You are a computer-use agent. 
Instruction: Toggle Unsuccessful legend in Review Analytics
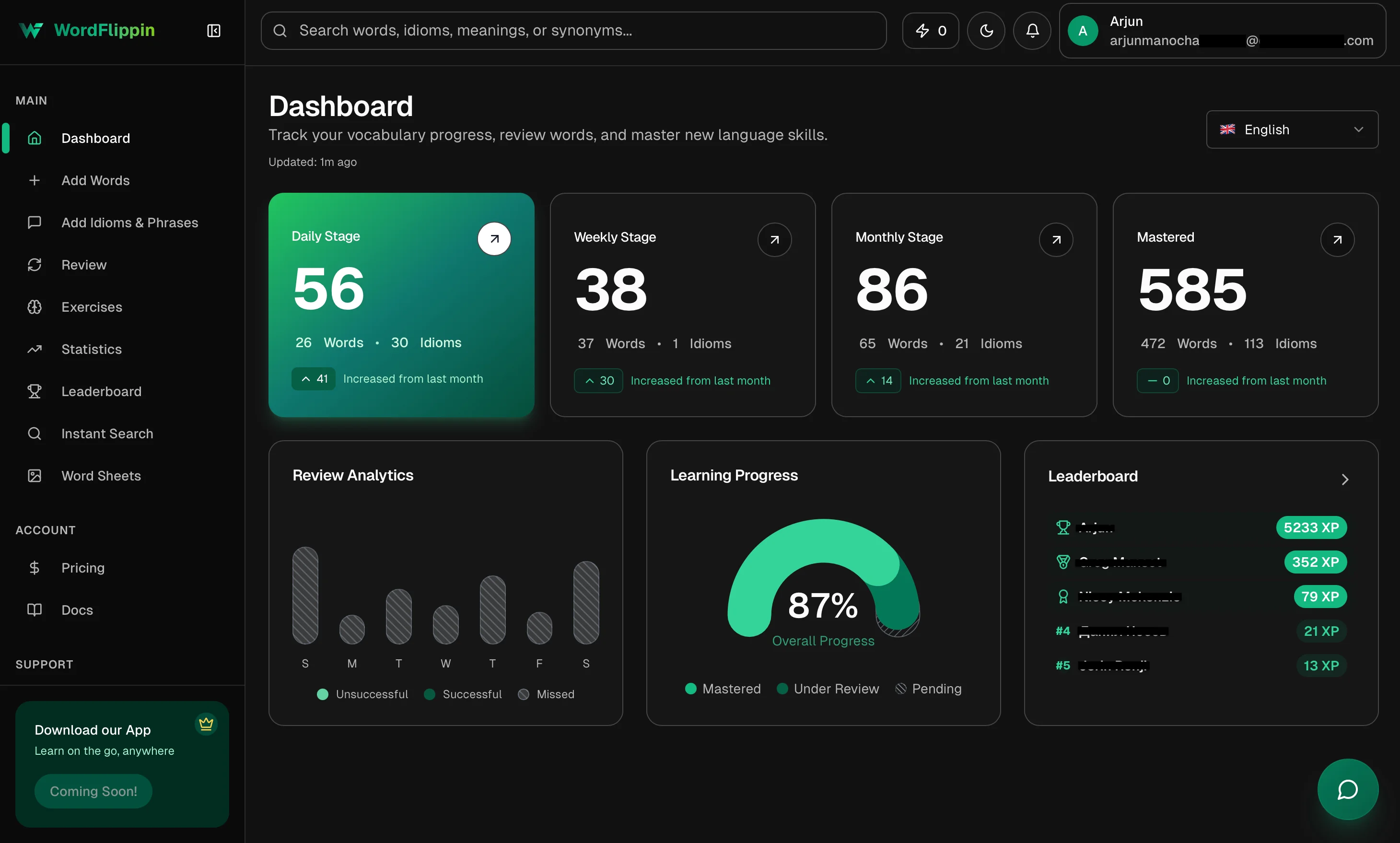362,694
